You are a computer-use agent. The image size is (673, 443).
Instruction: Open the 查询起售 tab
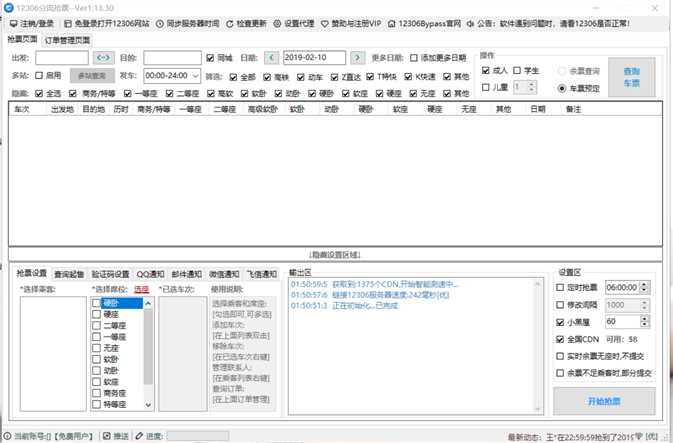tap(69, 274)
